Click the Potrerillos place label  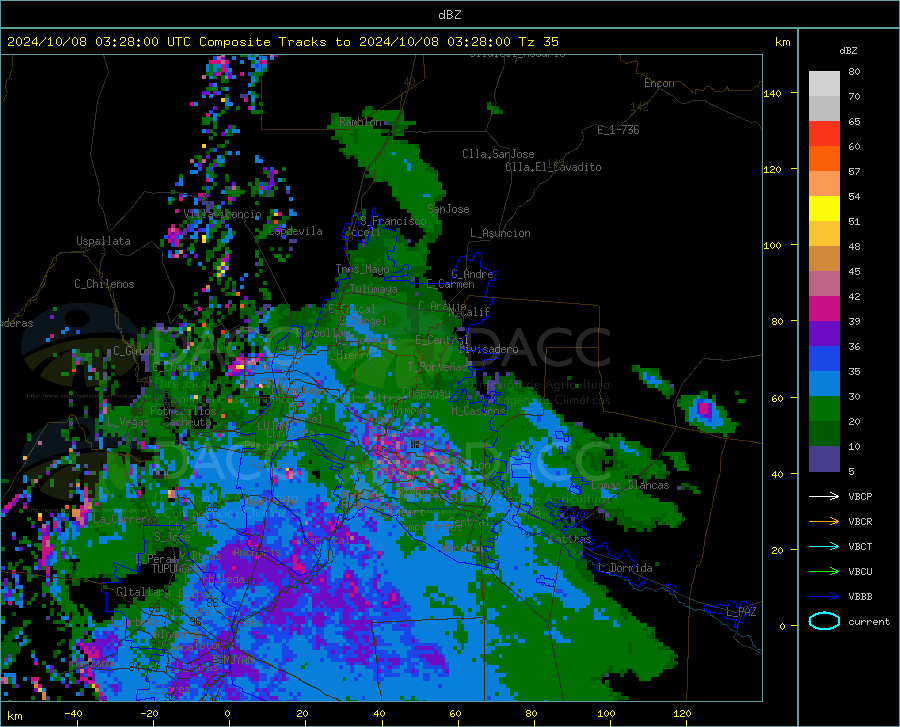pyautogui.click(x=183, y=411)
